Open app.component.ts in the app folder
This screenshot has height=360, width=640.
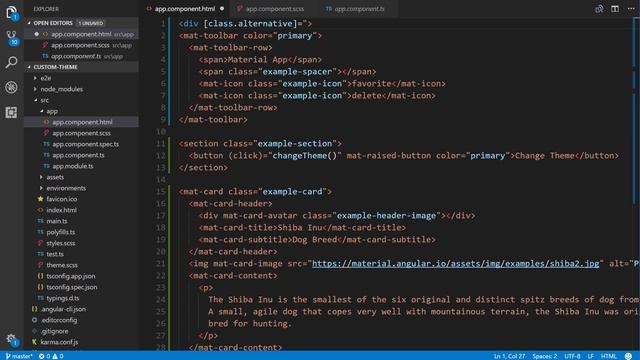point(81,155)
